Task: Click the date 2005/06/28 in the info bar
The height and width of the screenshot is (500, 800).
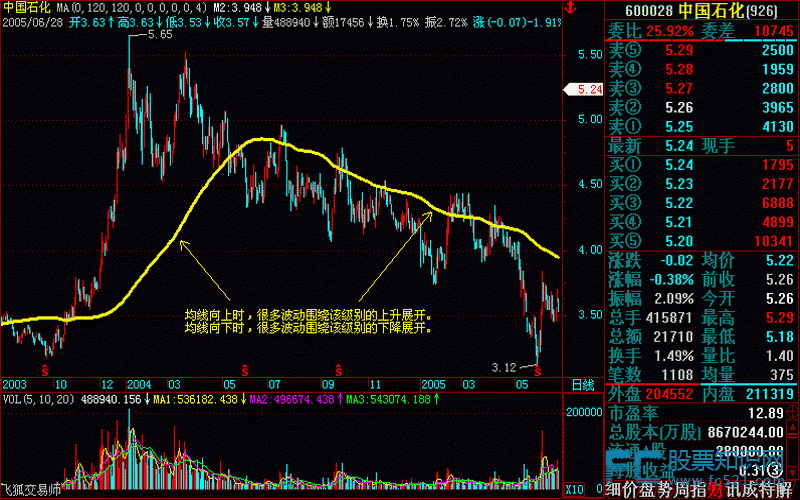Action: pyautogui.click(x=33, y=22)
